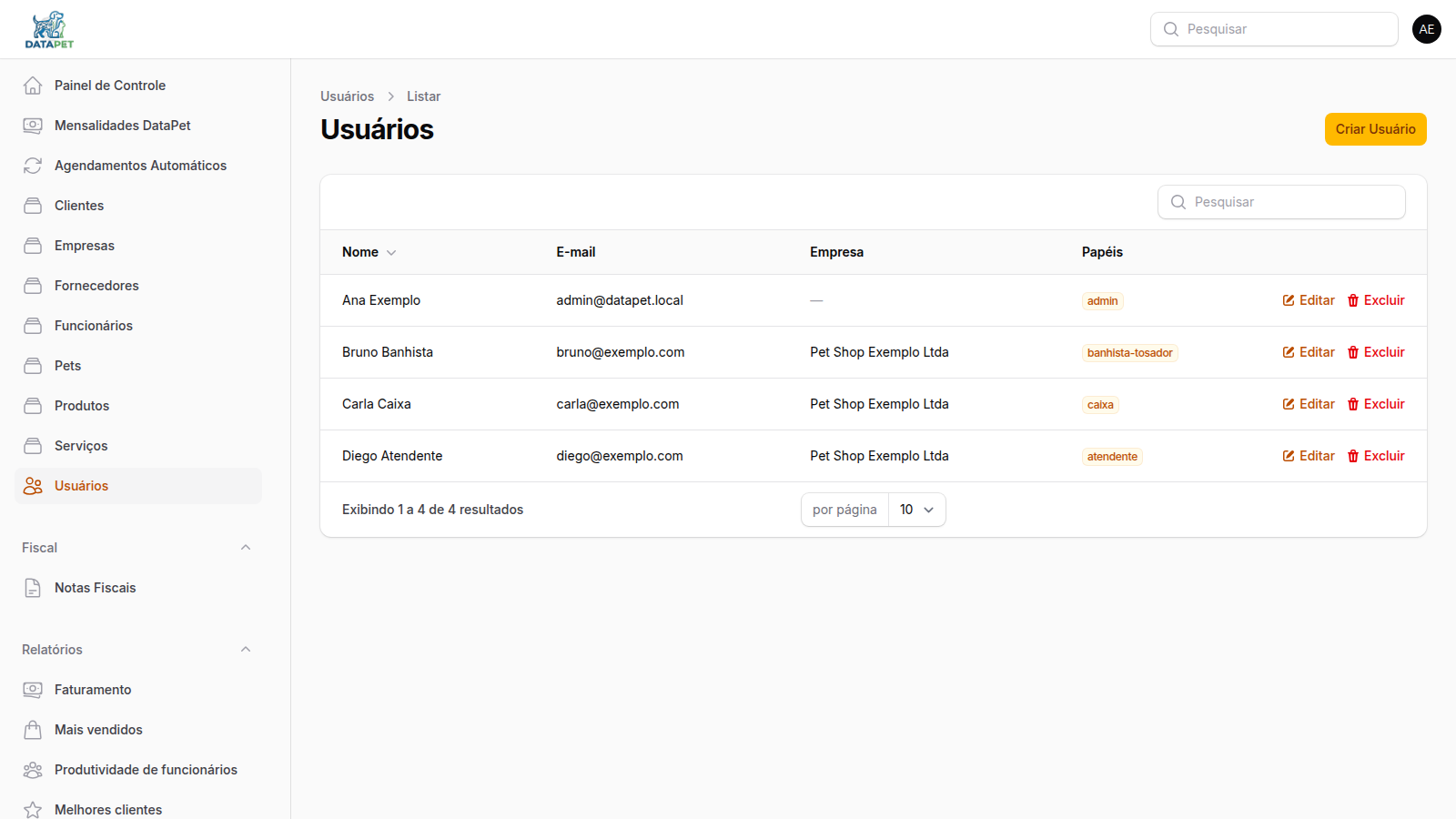This screenshot has height=819, width=1456.
Task: Sort the table by Nome column
Action: (x=369, y=252)
